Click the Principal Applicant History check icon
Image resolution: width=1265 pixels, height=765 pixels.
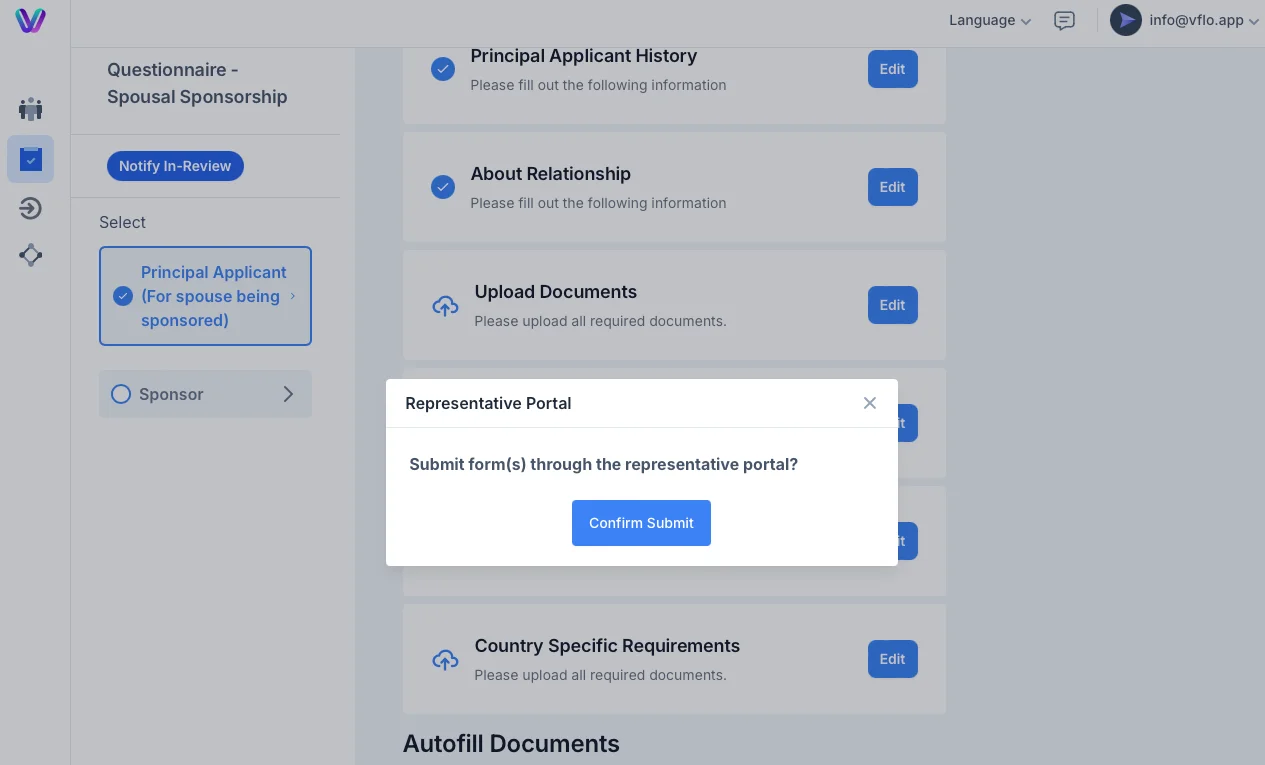coord(443,70)
